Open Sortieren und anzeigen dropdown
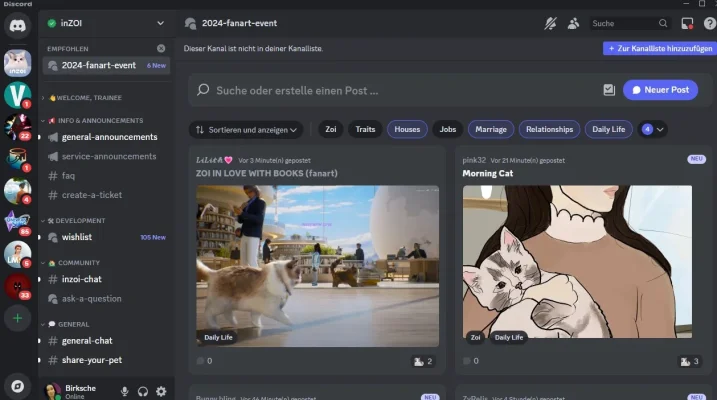 246,130
